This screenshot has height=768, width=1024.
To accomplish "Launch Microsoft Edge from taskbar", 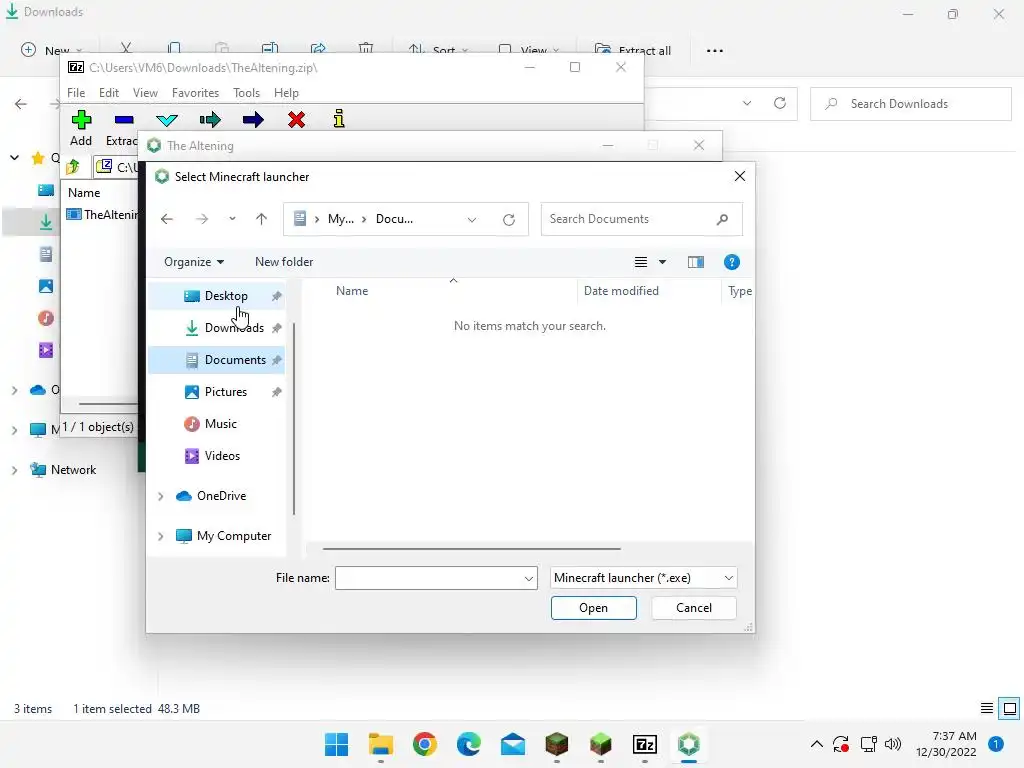I will tap(468, 744).
